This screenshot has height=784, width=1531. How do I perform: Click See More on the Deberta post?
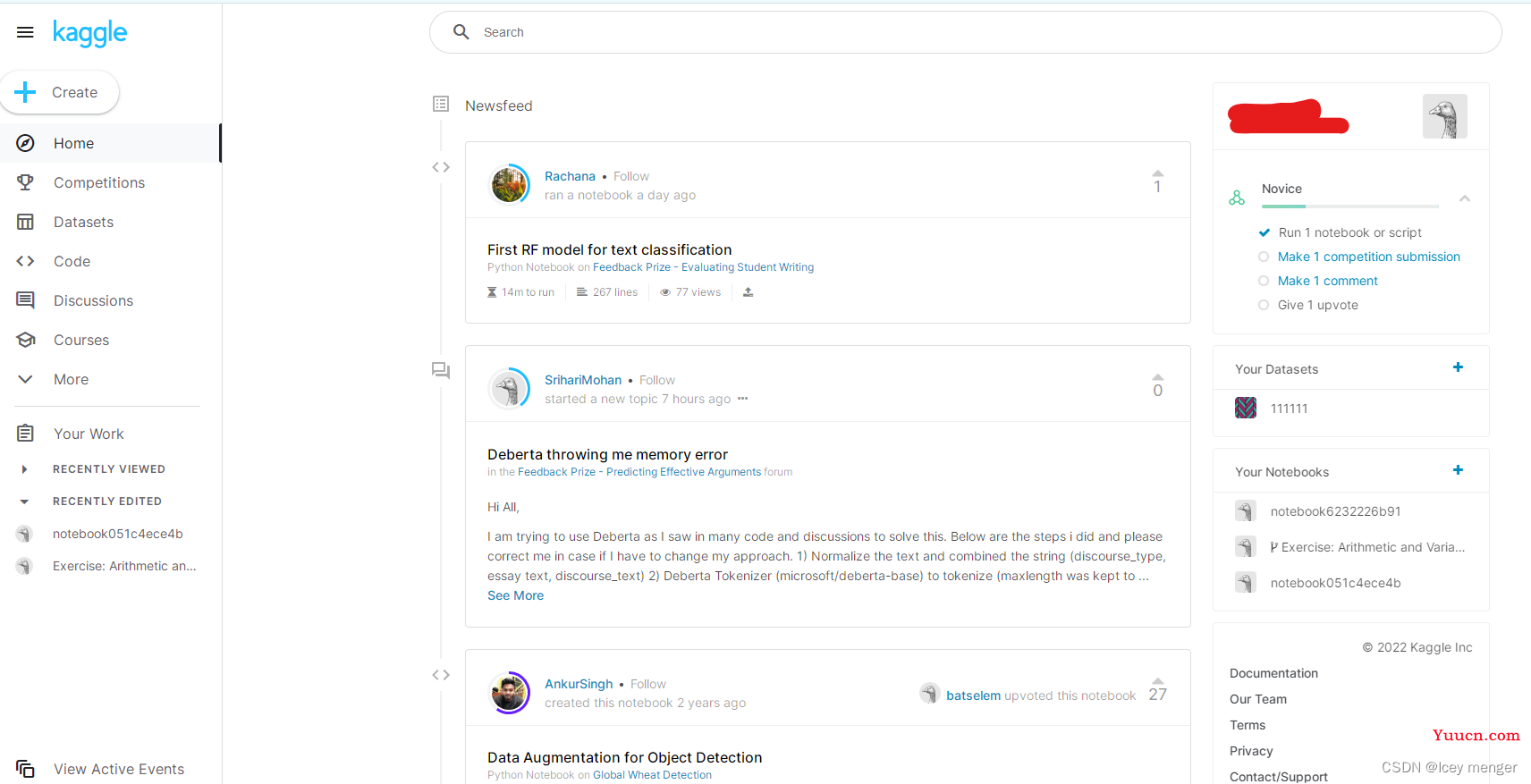pos(515,595)
